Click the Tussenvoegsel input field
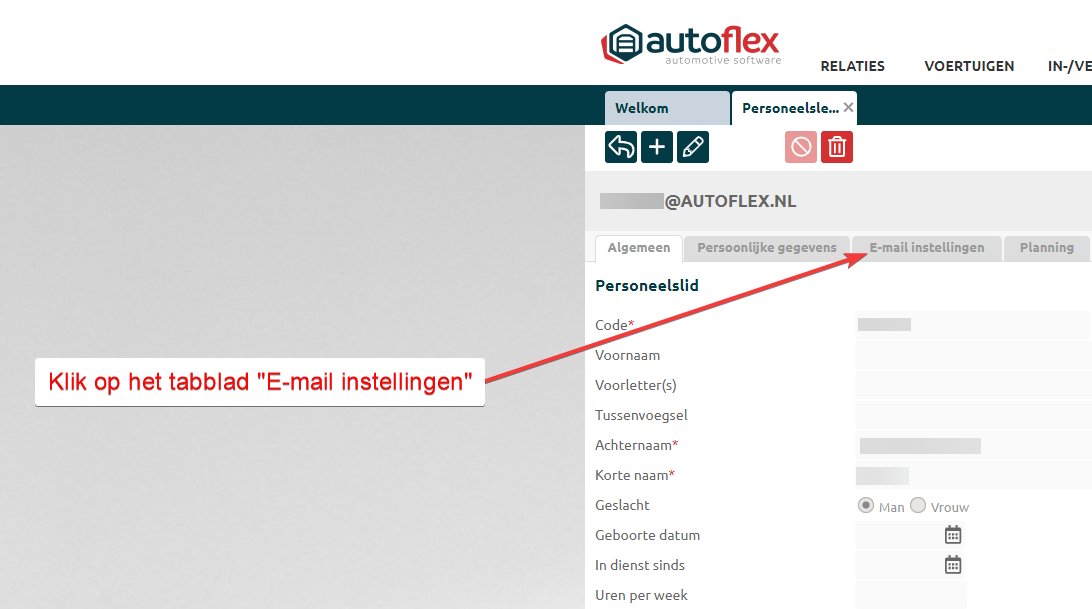 click(972, 415)
